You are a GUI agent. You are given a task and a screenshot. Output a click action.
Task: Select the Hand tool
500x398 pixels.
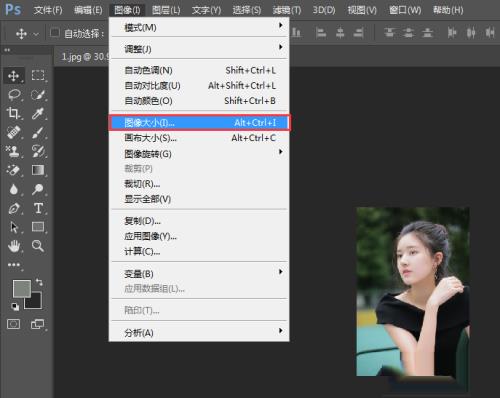pyautogui.click(x=14, y=246)
